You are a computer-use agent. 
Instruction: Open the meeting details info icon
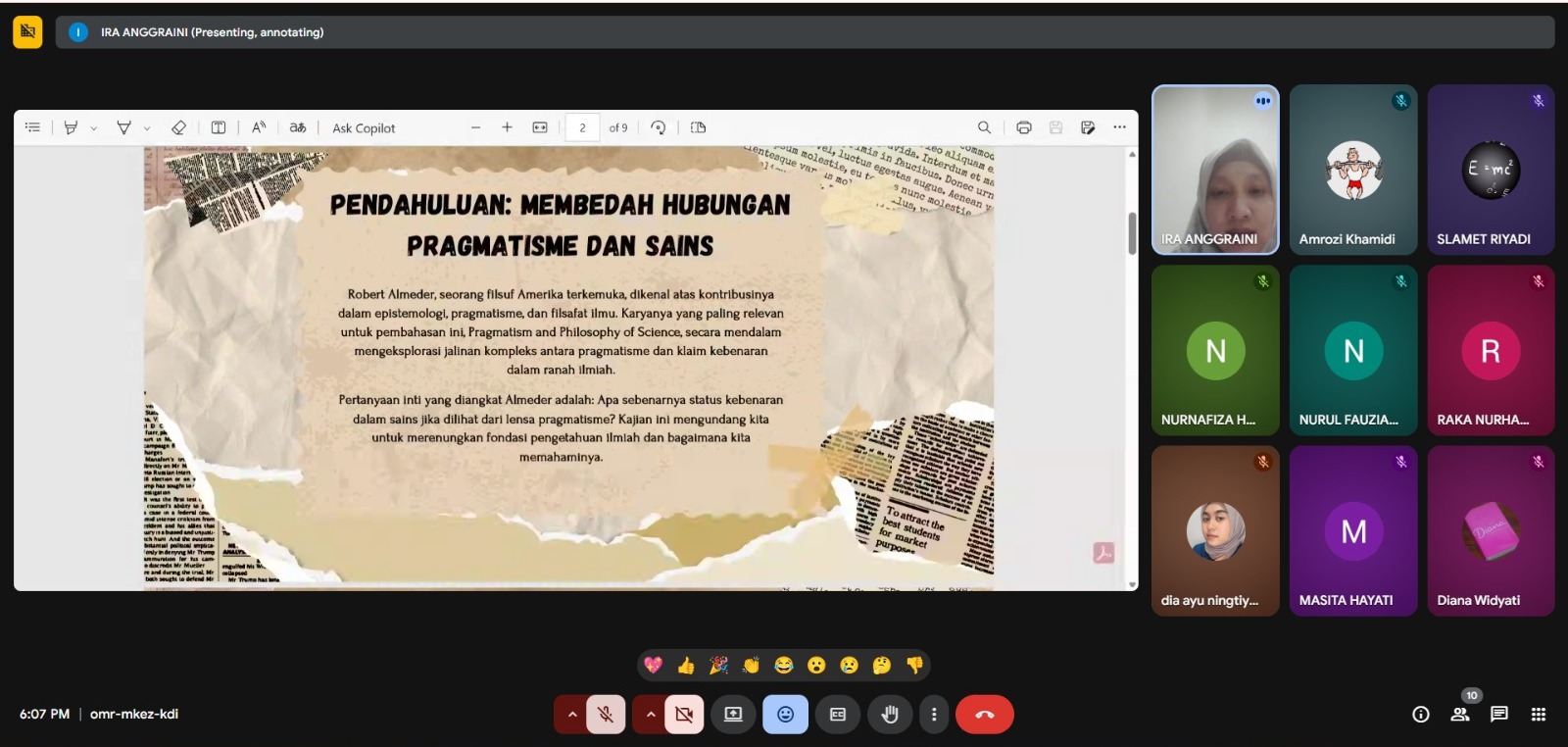point(1420,715)
